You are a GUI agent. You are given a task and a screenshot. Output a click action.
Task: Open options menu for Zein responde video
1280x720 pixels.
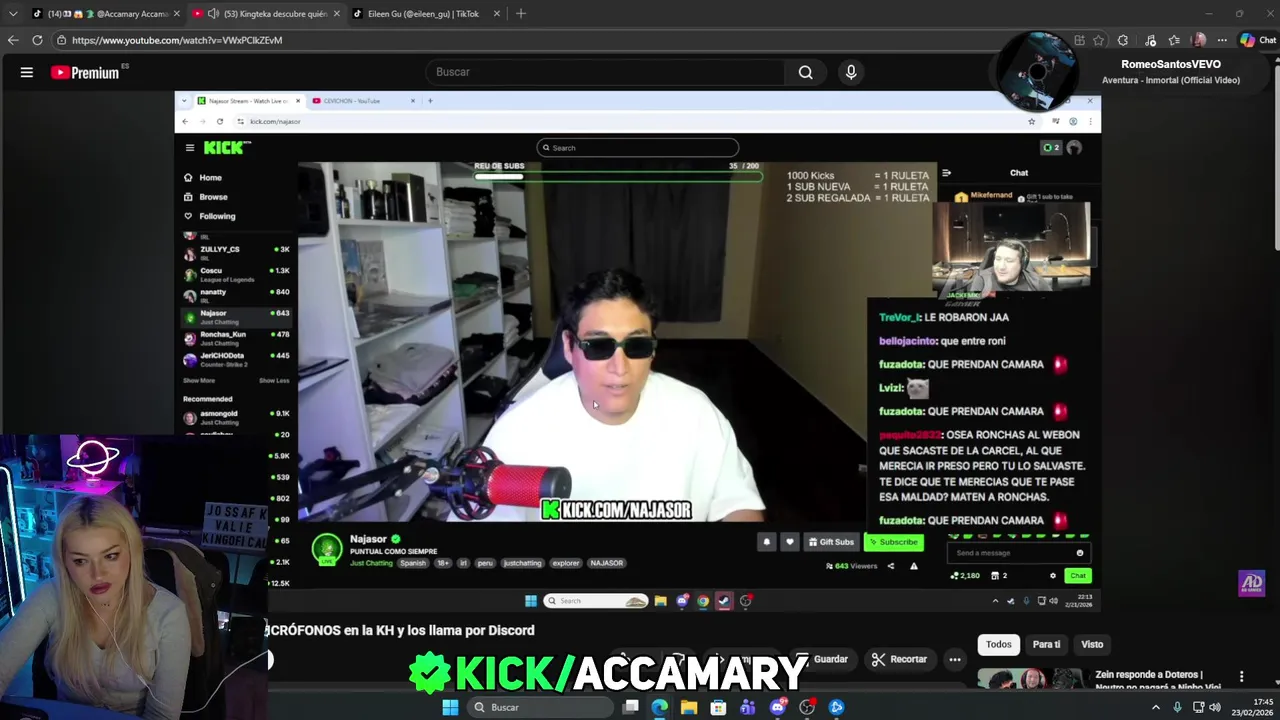point(1241,677)
